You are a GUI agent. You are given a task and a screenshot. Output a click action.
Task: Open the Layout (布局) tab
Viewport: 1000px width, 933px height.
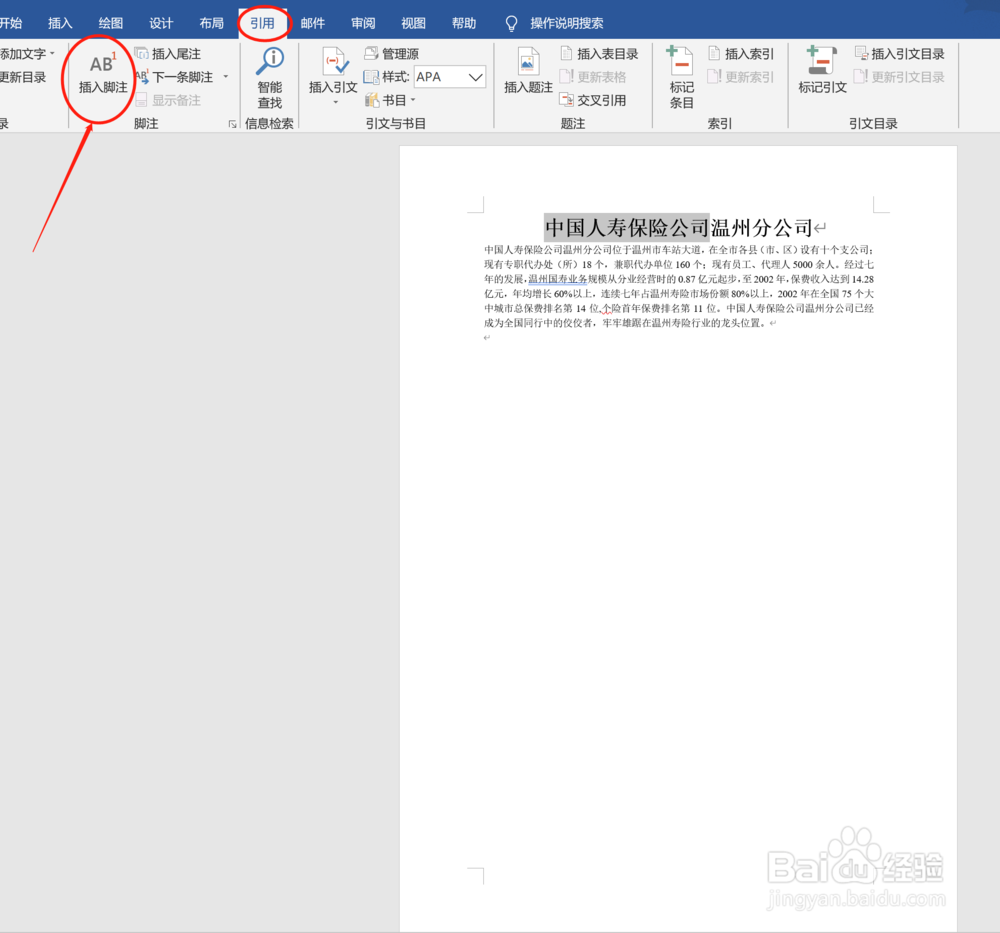(x=211, y=23)
